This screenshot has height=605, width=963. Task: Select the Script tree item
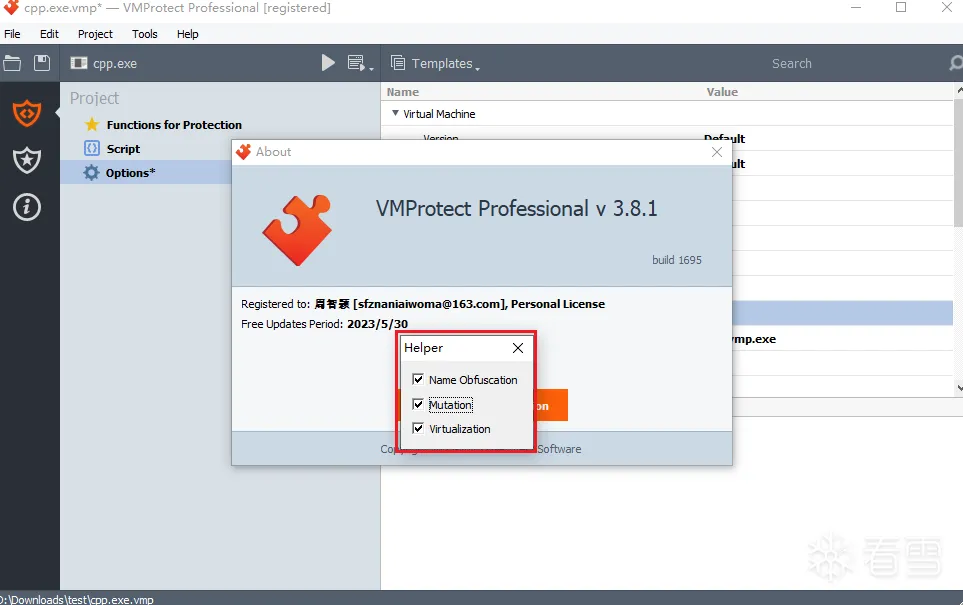point(123,149)
